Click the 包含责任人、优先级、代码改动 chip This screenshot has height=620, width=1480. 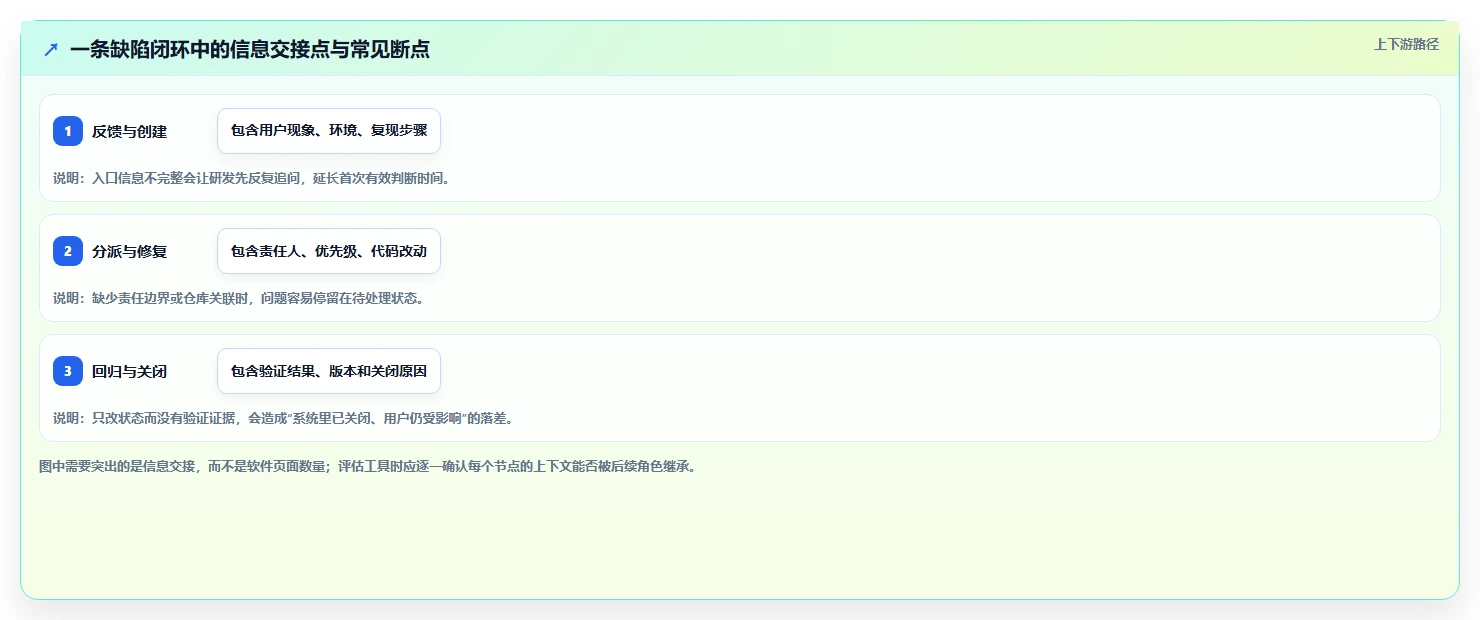click(x=329, y=251)
